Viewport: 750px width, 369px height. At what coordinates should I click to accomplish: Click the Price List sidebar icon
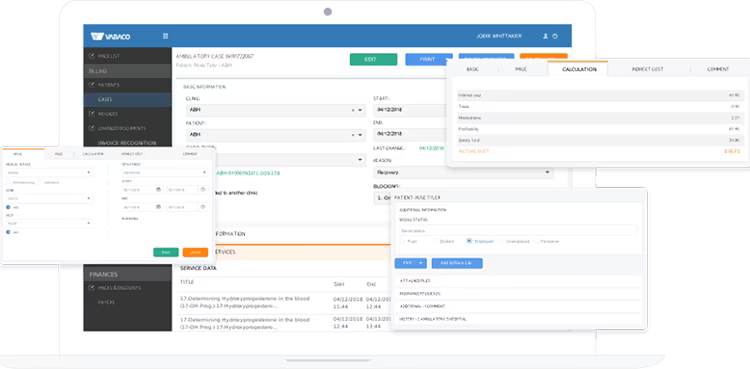point(91,56)
